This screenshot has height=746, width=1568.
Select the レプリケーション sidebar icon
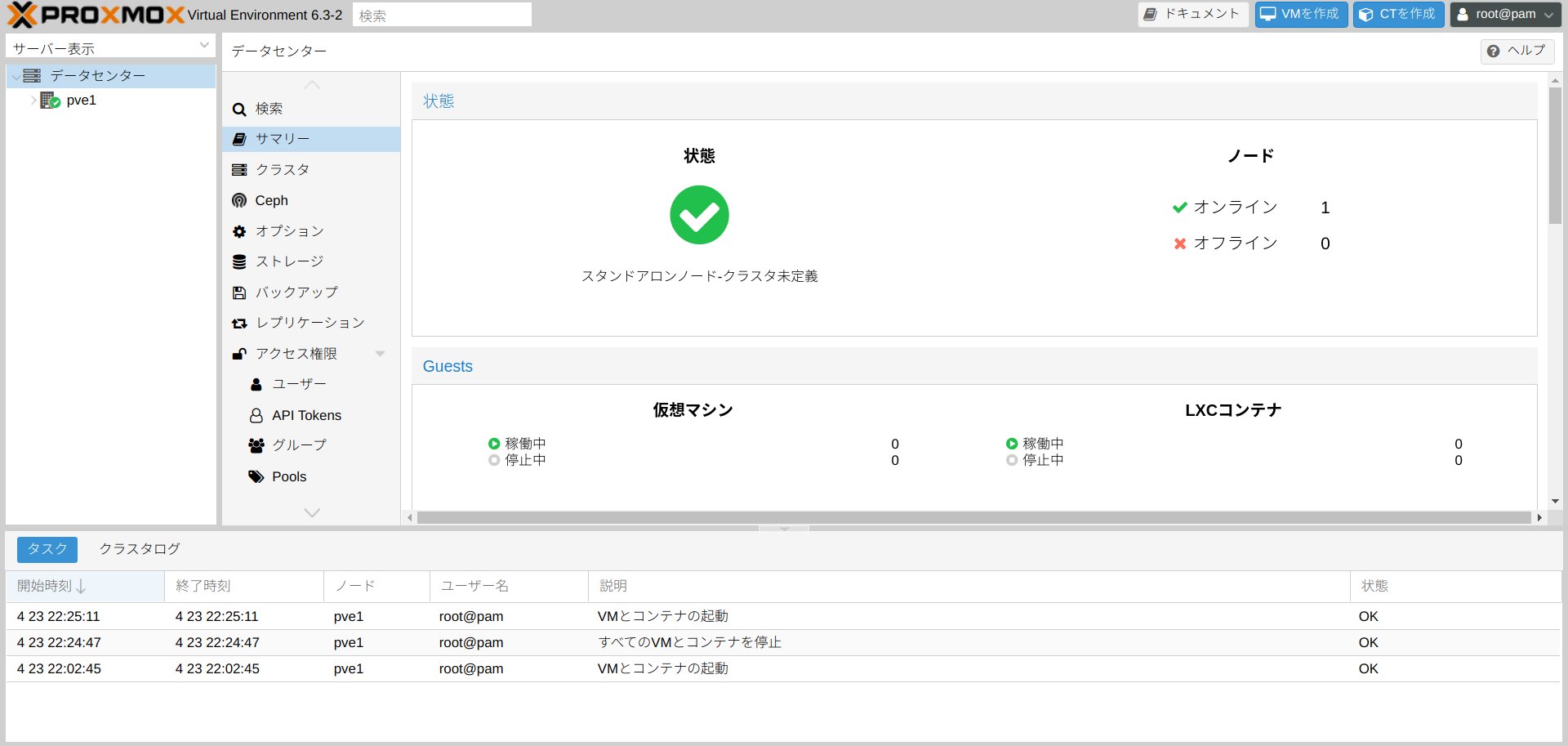coord(239,323)
